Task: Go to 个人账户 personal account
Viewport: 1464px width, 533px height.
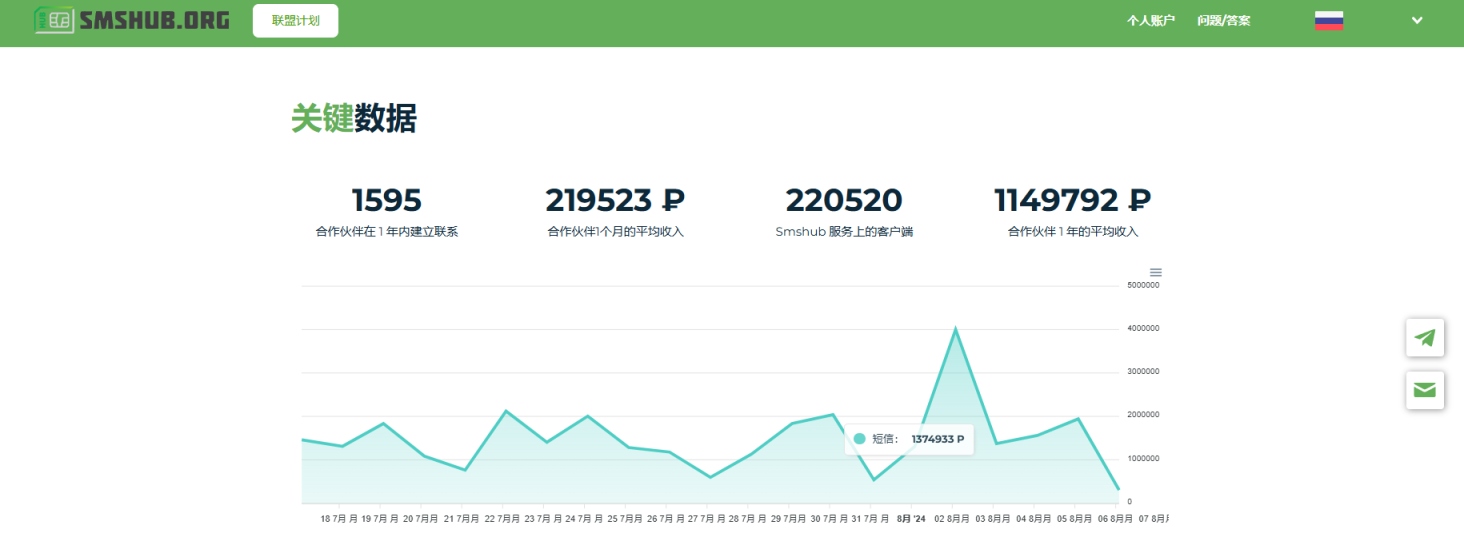Action: click(x=1150, y=21)
